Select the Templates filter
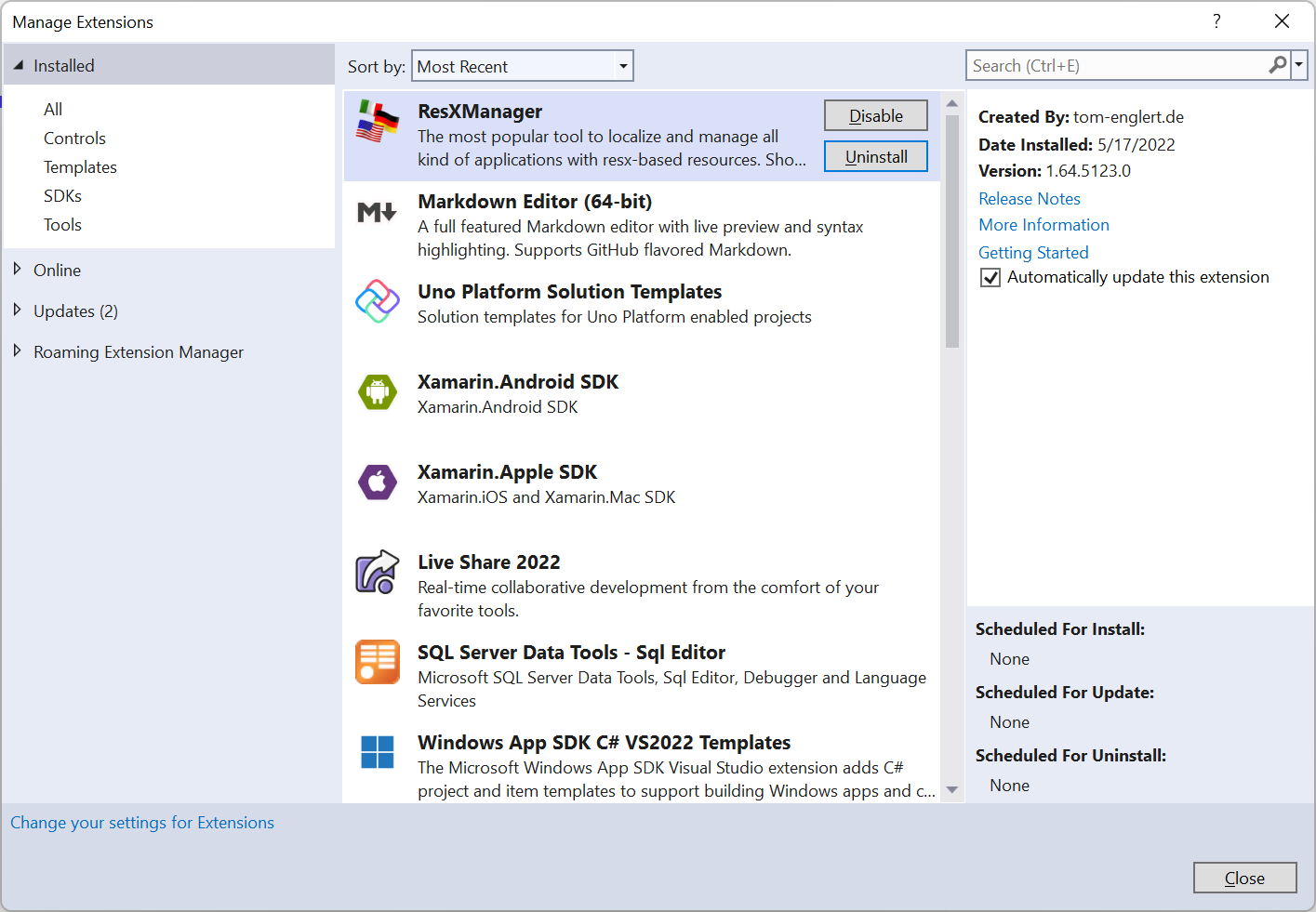1316x912 pixels. point(80,166)
